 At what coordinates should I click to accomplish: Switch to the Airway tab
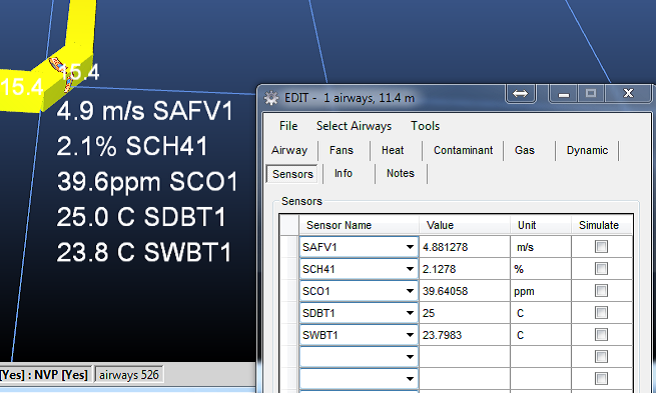click(x=289, y=150)
